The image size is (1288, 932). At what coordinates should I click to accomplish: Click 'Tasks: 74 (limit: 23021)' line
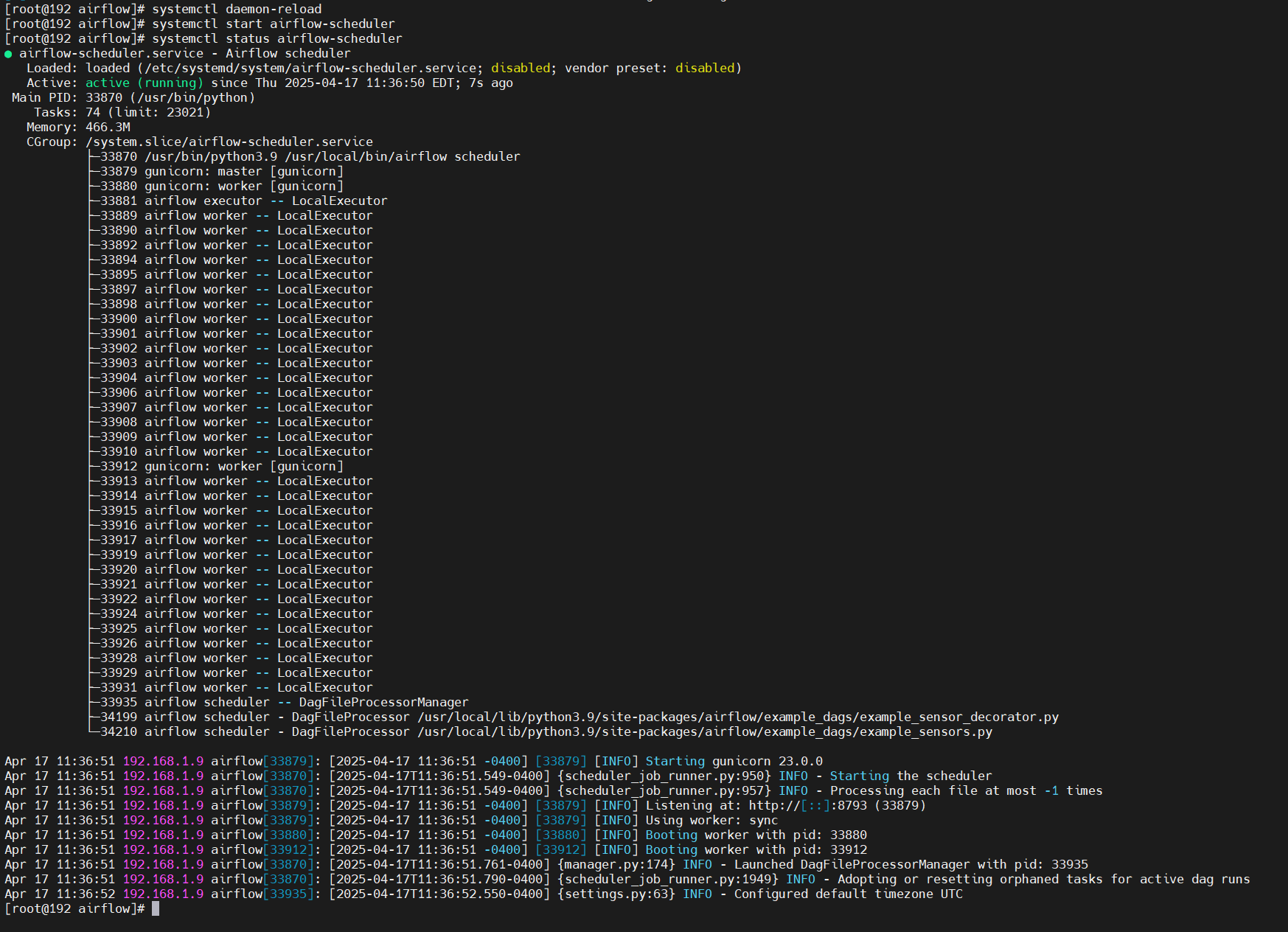[x=122, y=112]
